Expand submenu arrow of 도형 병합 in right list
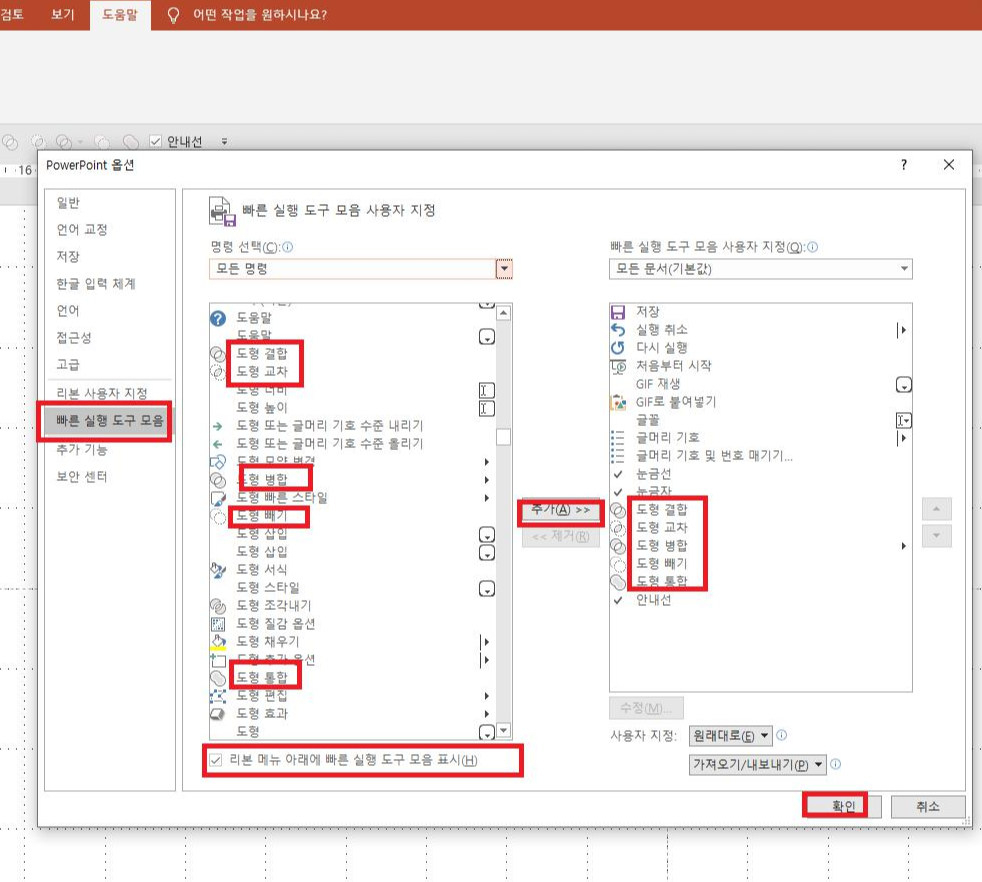The height and width of the screenshot is (882, 982). pos(903,546)
